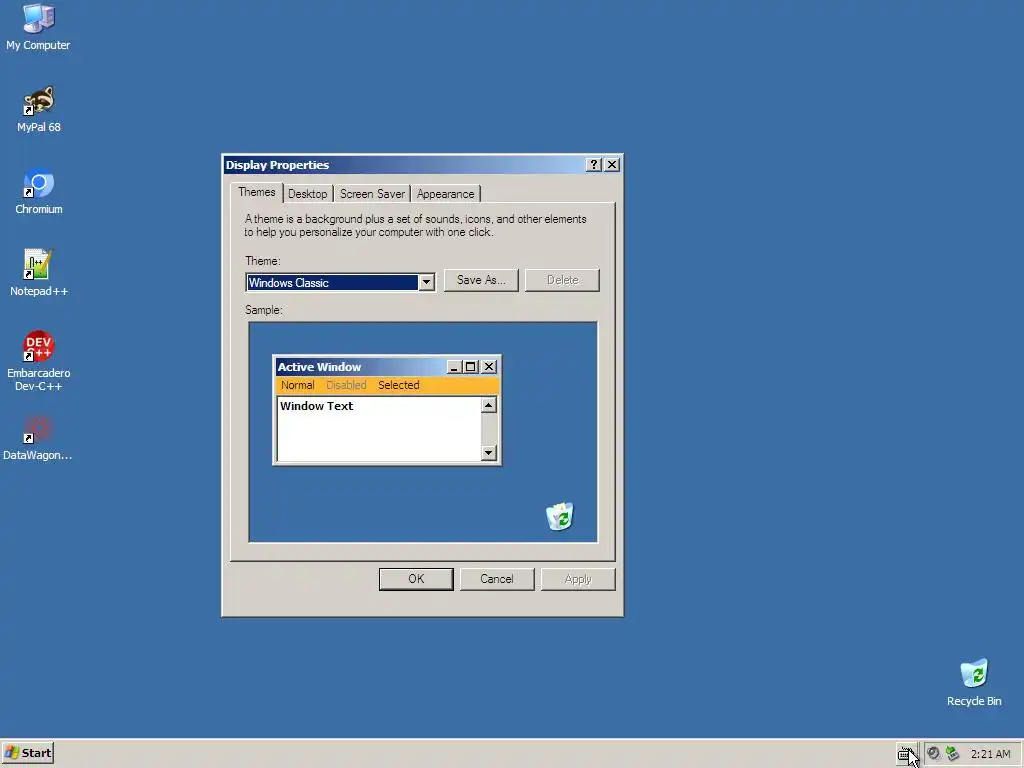The height and width of the screenshot is (768, 1024).
Task: Switch to the Screen Saver tab
Action: click(x=372, y=194)
